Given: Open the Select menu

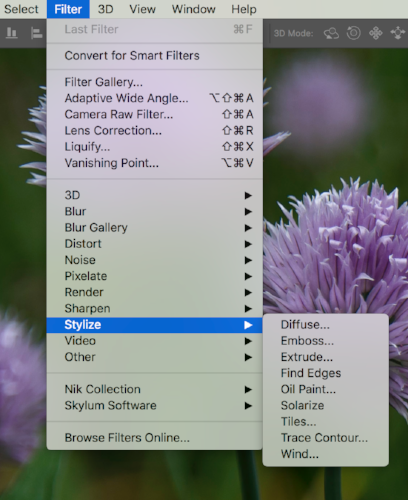Looking at the screenshot, I should [21, 9].
